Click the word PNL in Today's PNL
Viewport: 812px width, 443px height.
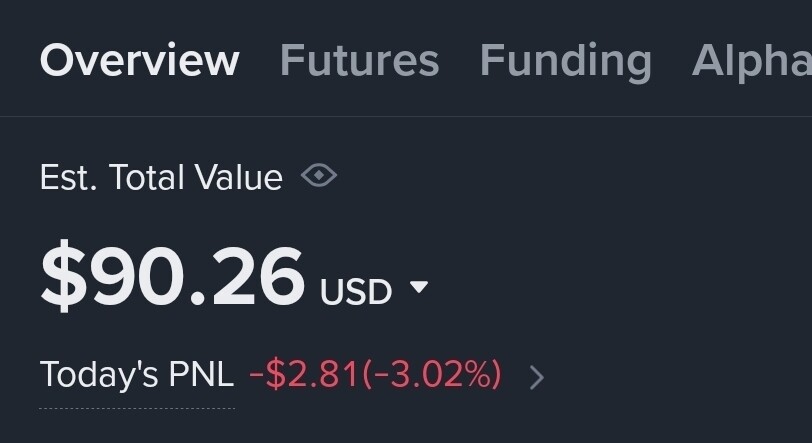(201, 375)
